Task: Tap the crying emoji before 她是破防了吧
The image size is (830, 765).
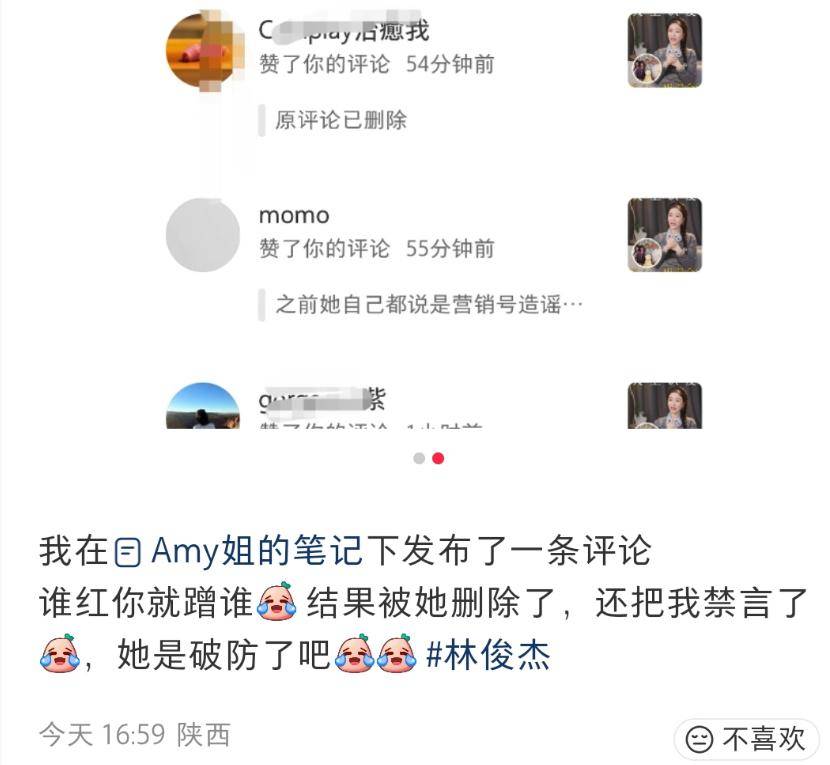Action: (59, 654)
